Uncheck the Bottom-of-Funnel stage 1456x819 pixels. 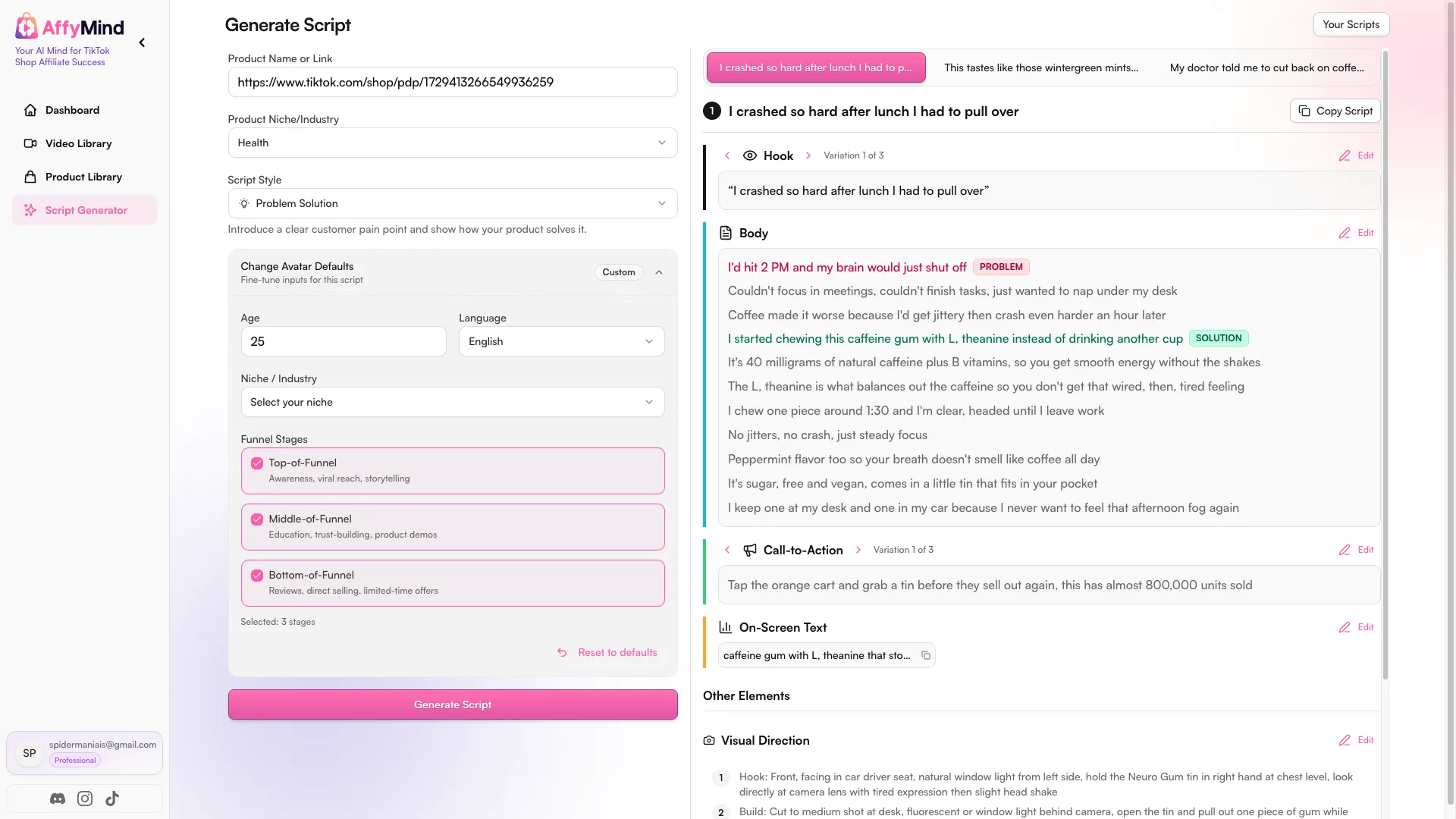coord(257,576)
